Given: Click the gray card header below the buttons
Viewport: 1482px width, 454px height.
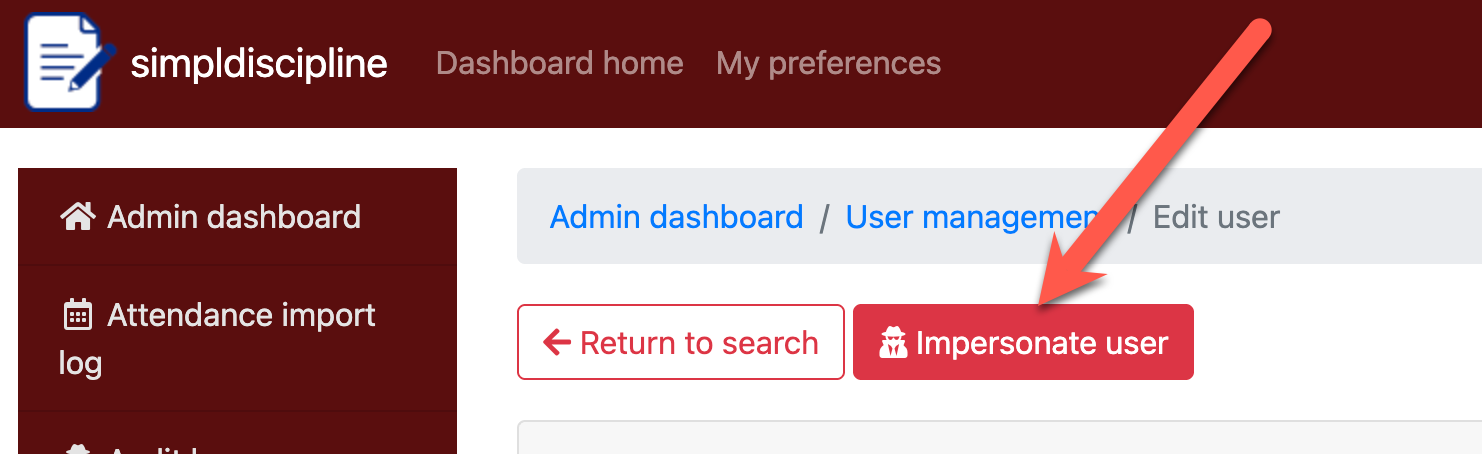Looking at the screenshot, I should [x=998, y=438].
